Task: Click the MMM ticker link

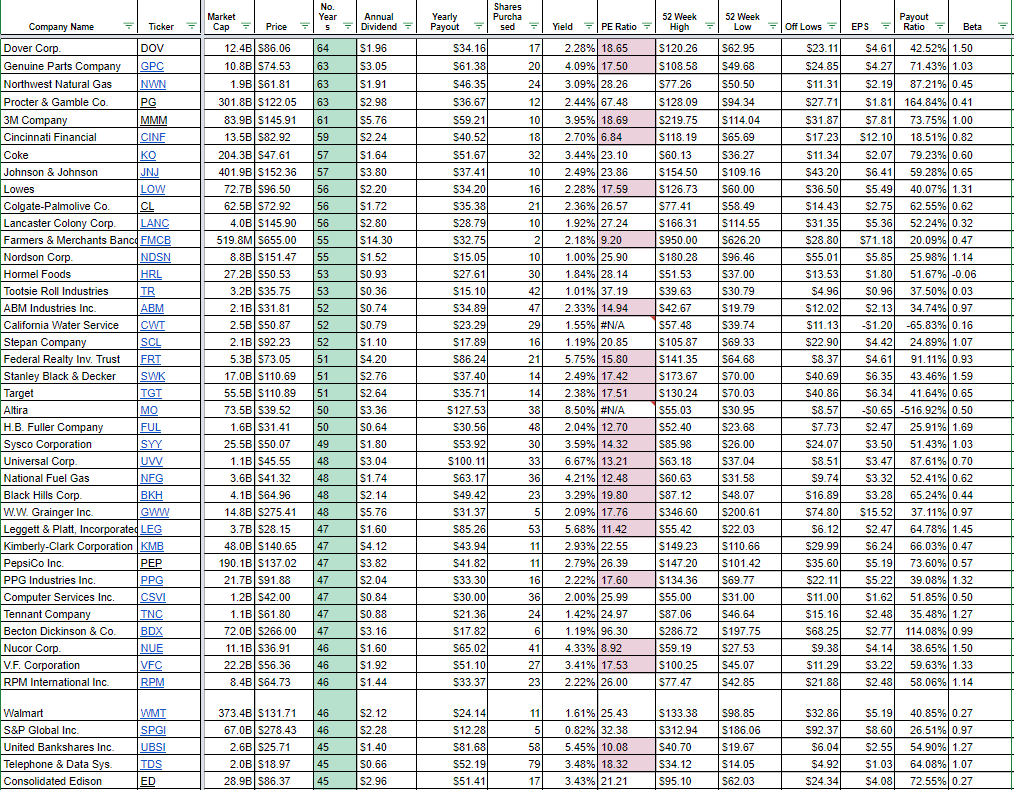Action: point(154,120)
